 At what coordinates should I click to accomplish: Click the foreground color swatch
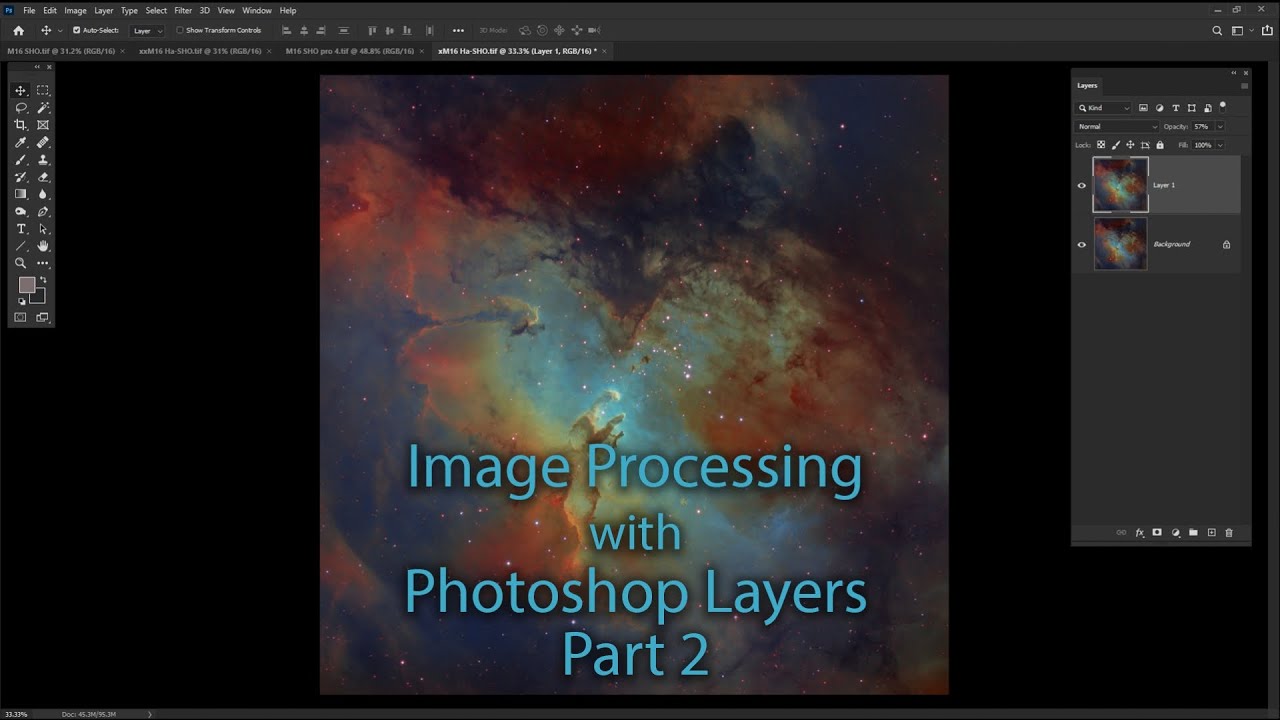tap(27, 285)
